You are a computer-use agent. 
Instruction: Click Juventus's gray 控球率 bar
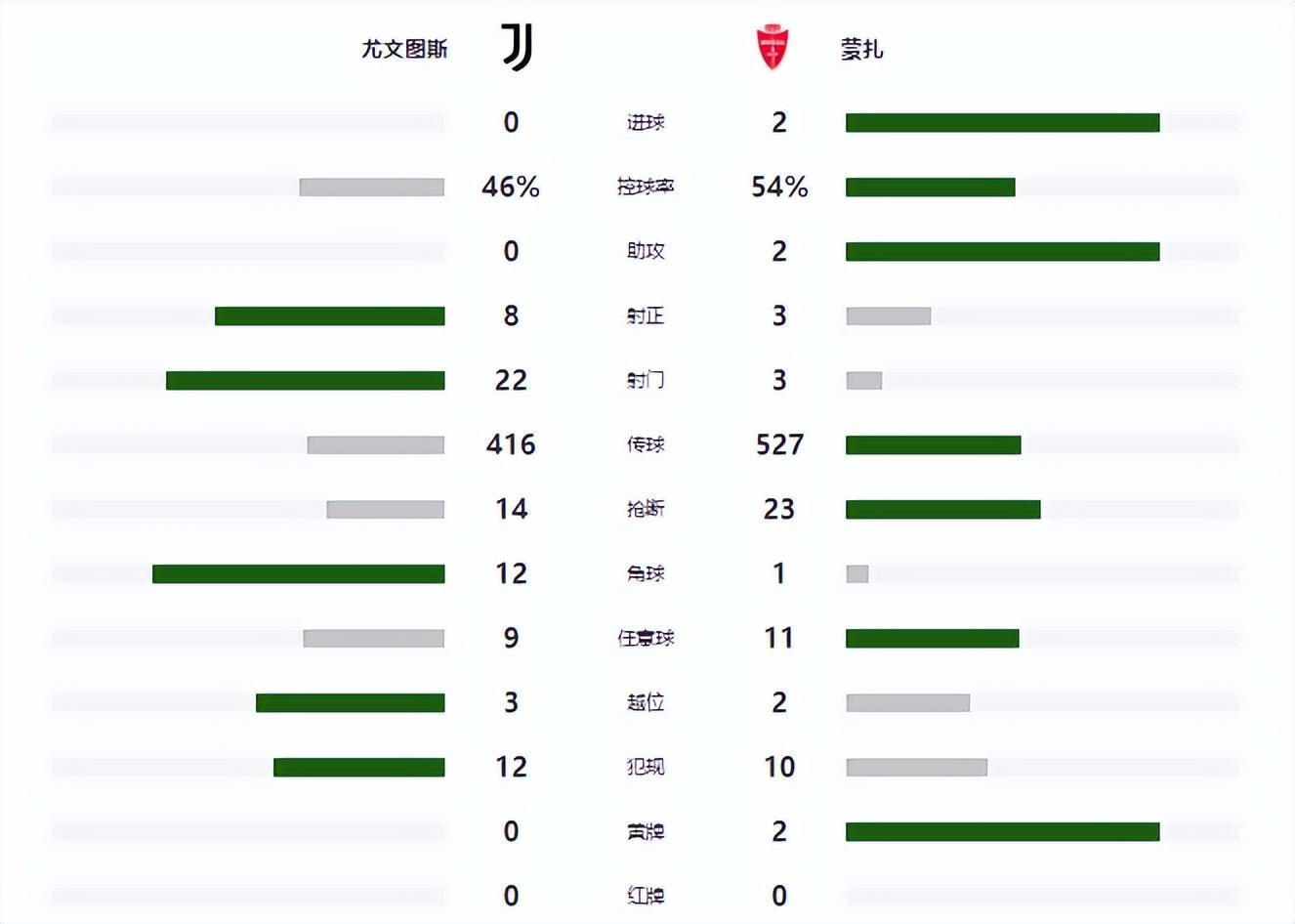372,187
